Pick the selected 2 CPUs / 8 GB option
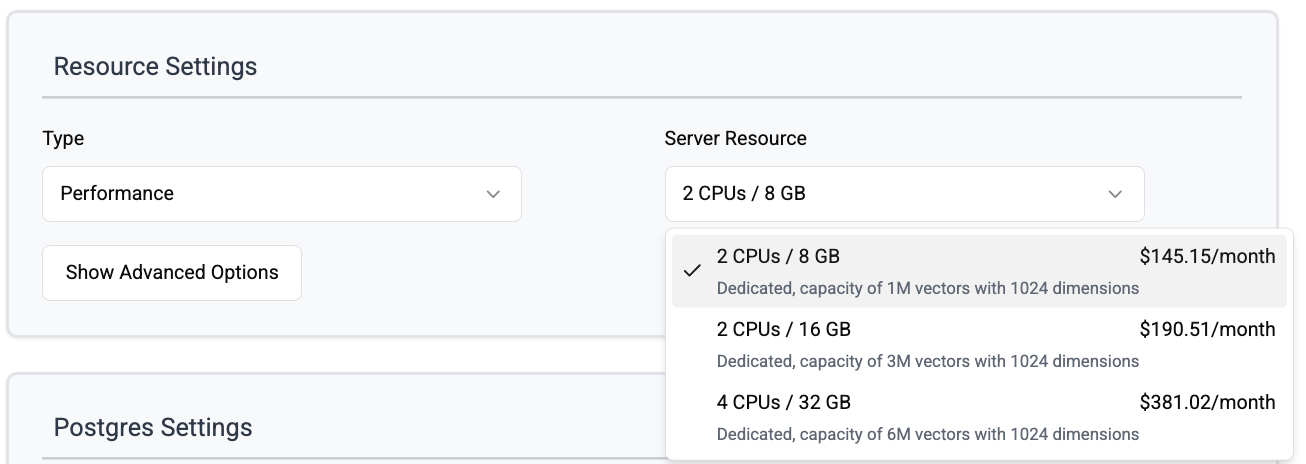The image size is (1306, 464). coord(778,257)
